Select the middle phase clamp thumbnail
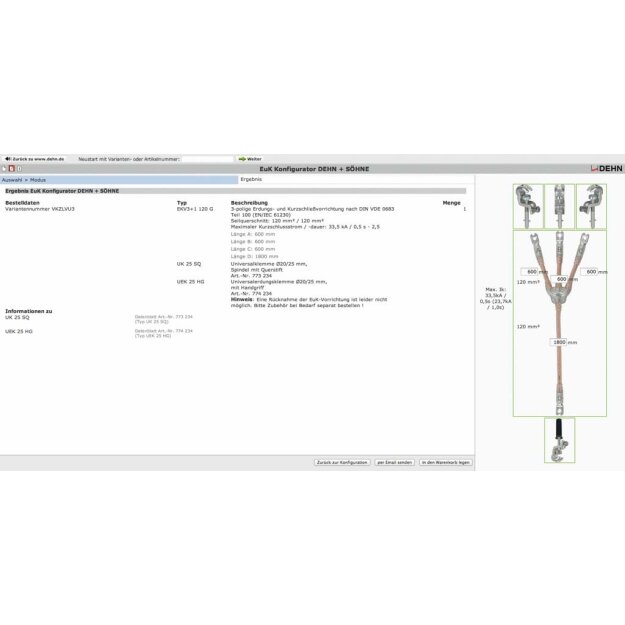The image size is (625, 625). click(559, 206)
